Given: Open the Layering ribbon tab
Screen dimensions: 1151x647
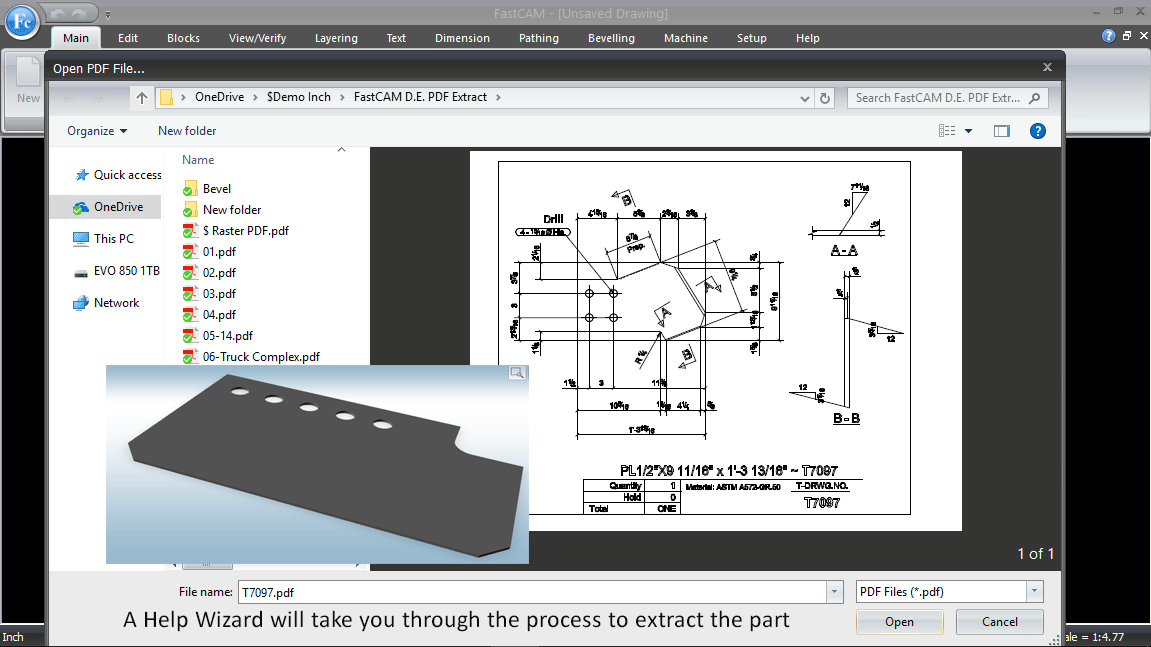Looking at the screenshot, I should [336, 38].
